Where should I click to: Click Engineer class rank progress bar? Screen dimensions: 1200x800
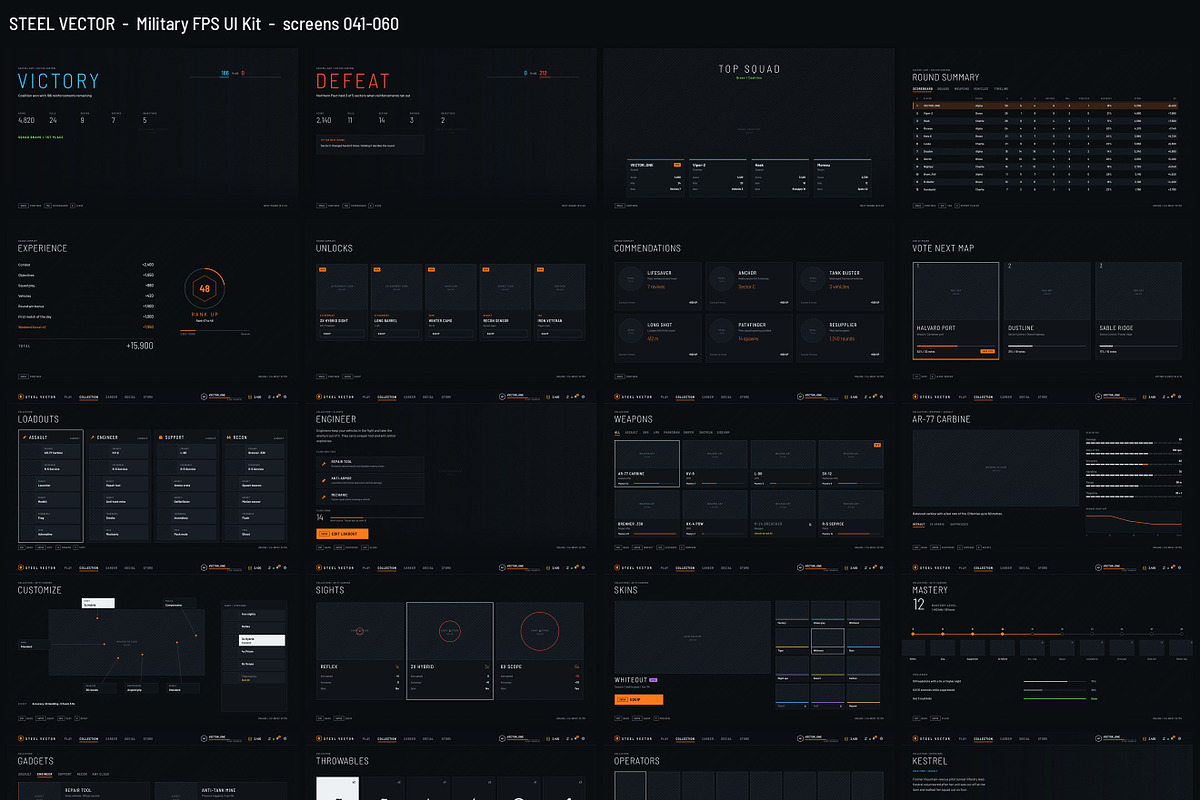(x=377, y=518)
